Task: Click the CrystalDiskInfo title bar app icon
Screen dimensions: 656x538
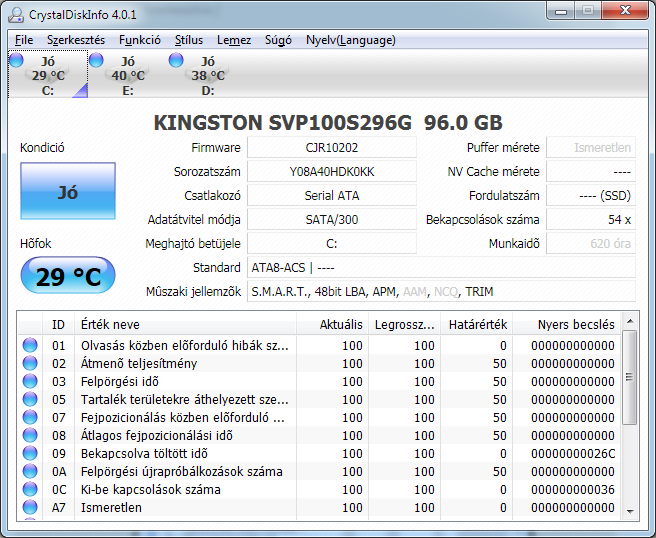Action: [17, 13]
